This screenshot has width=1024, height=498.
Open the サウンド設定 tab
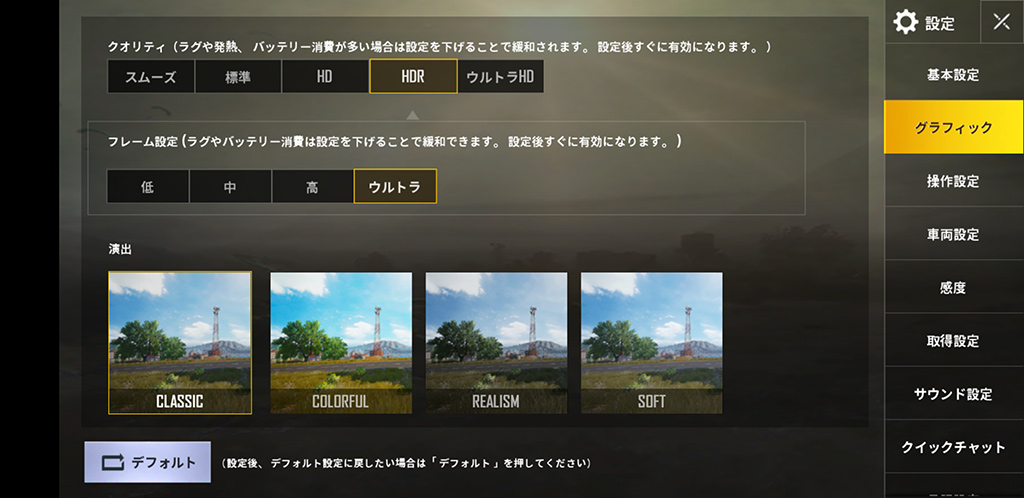(953, 394)
